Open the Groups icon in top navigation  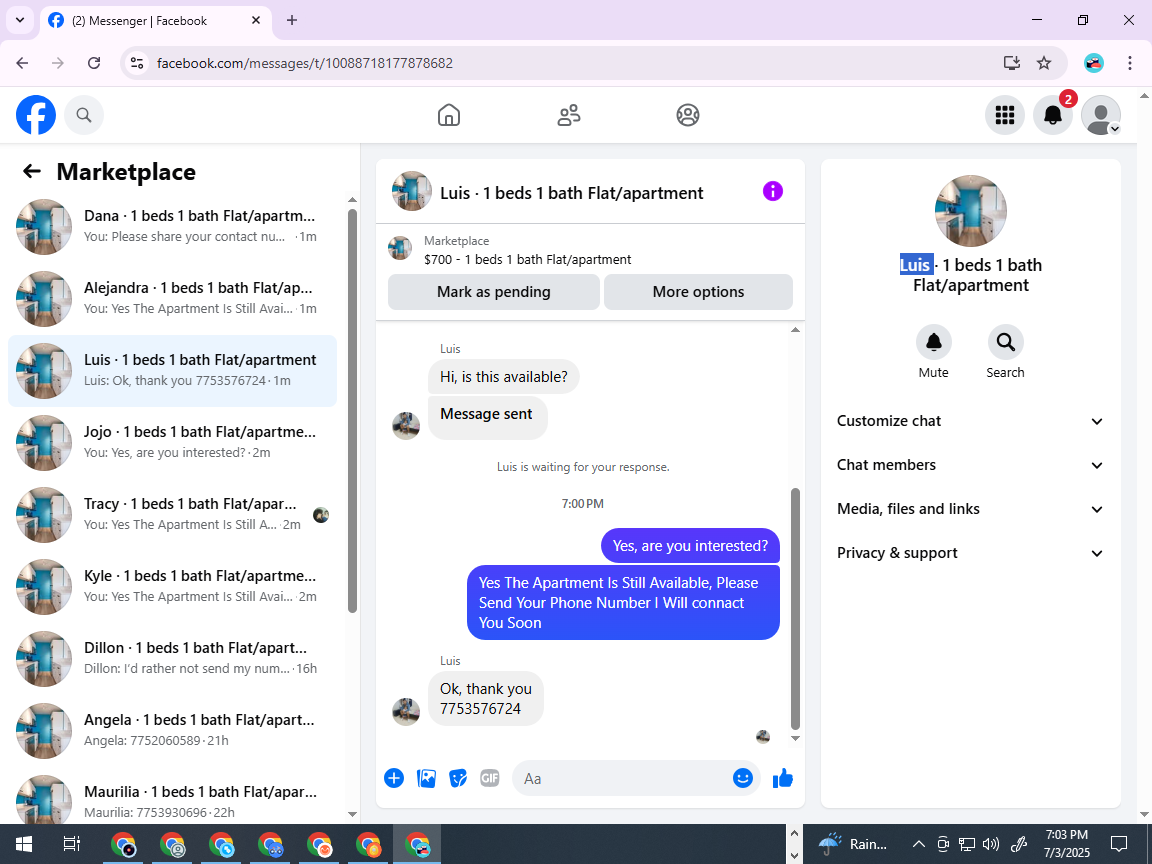click(x=688, y=115)
